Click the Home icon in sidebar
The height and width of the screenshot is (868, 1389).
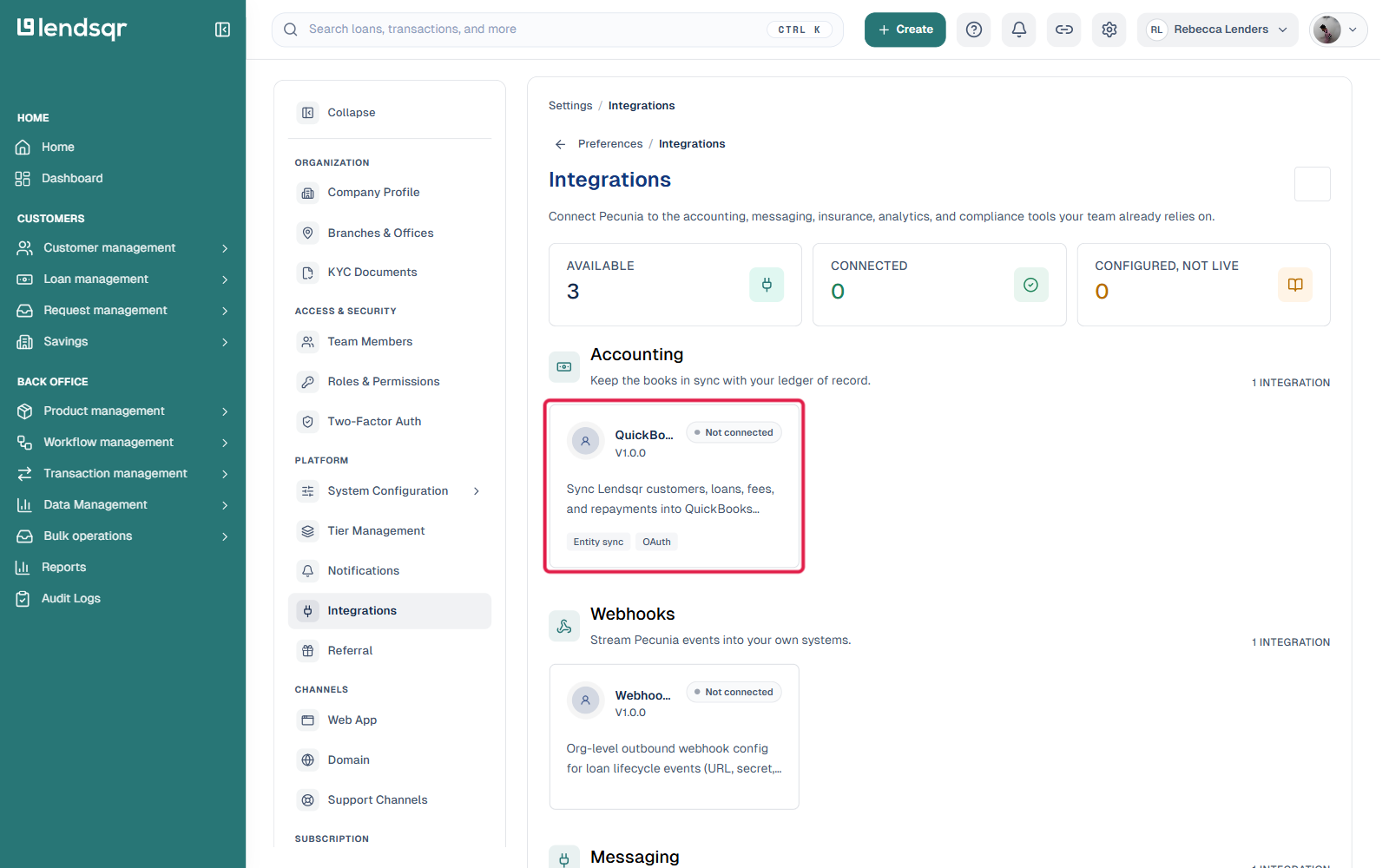pyautogui.click(x=23, y=148)
